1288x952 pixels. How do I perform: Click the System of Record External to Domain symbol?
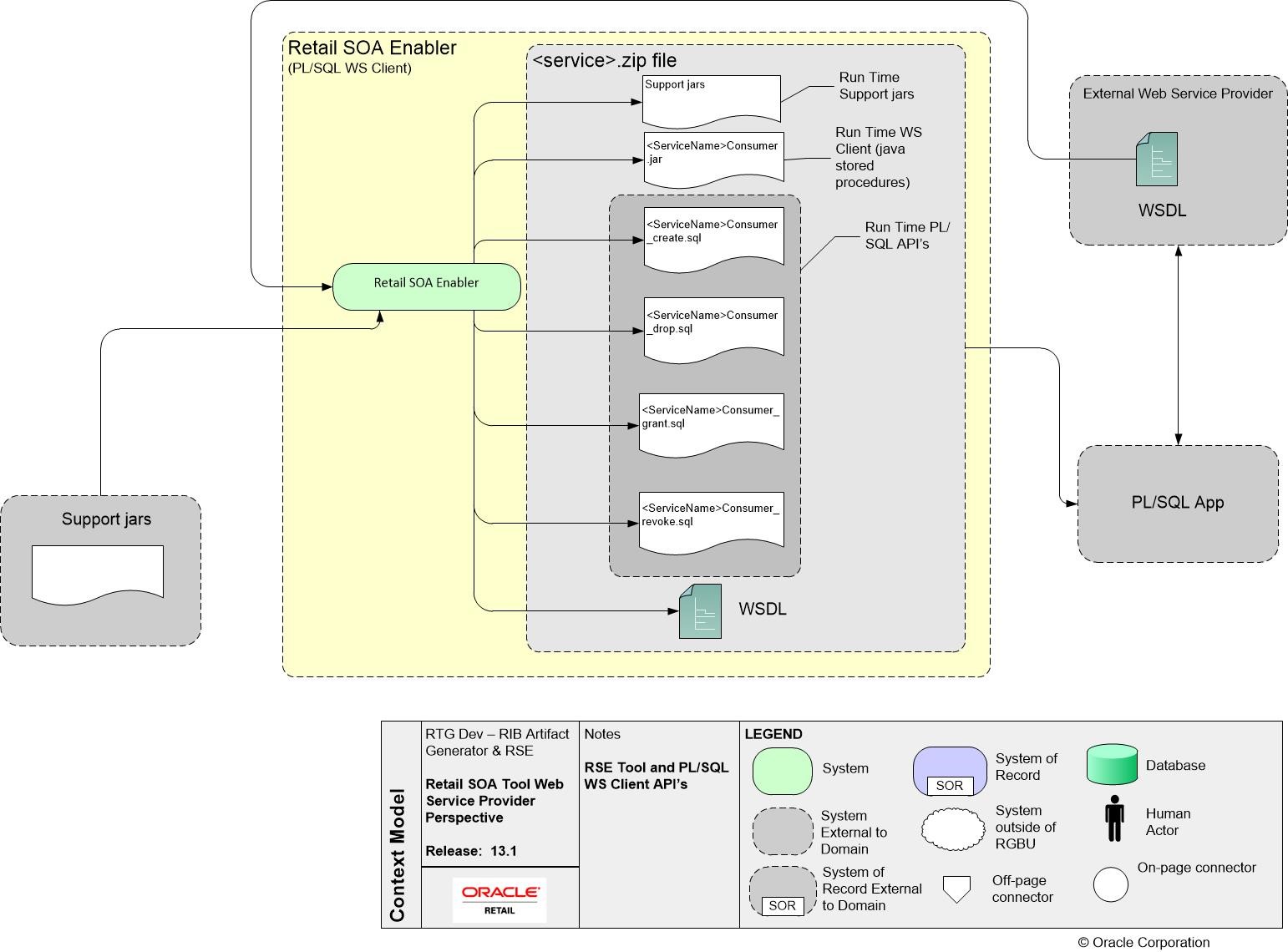click(783, 891)
